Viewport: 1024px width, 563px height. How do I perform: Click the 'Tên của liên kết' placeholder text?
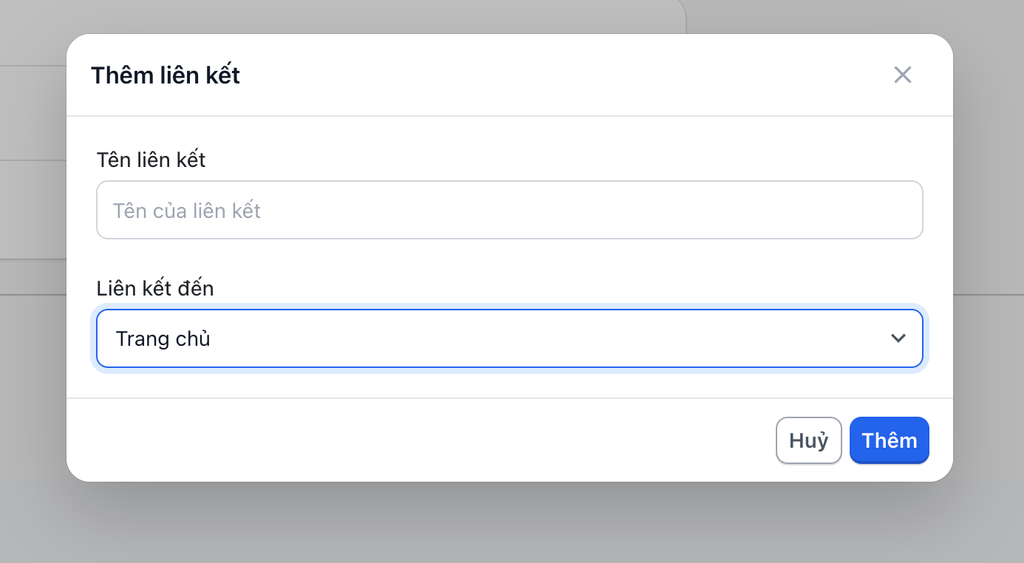(187, 211)
